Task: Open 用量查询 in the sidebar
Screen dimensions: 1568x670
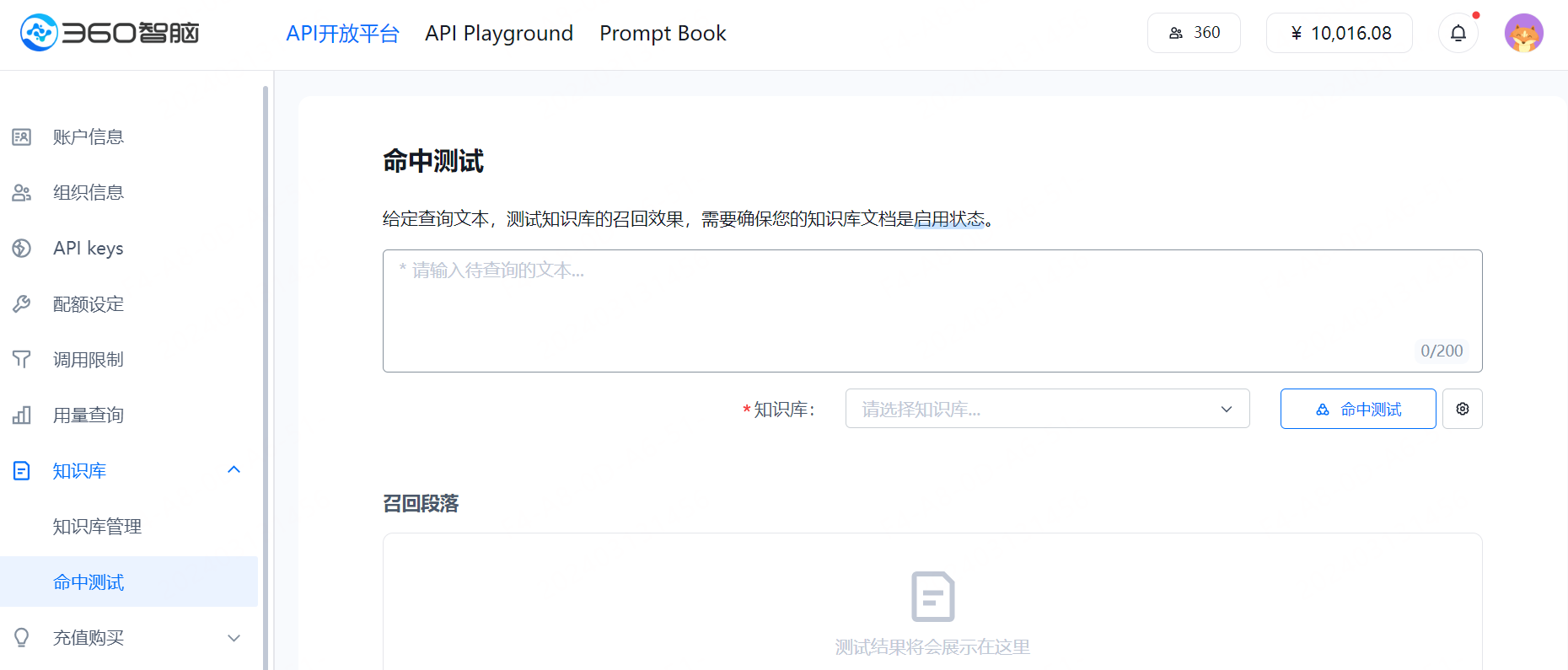Action: (x=88, y=415)
